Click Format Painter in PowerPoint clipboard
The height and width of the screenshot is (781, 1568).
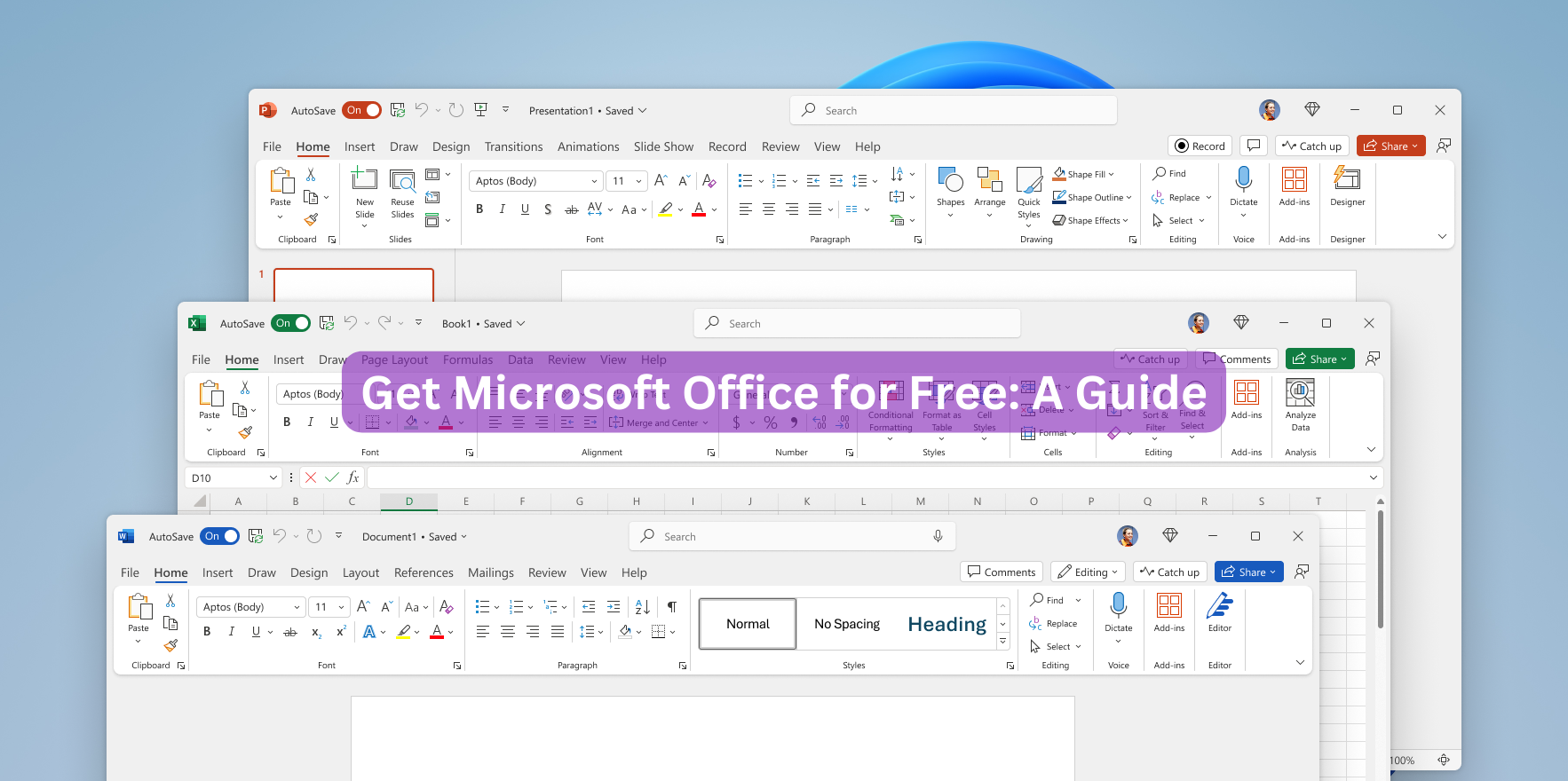click(x=311, y=219)
